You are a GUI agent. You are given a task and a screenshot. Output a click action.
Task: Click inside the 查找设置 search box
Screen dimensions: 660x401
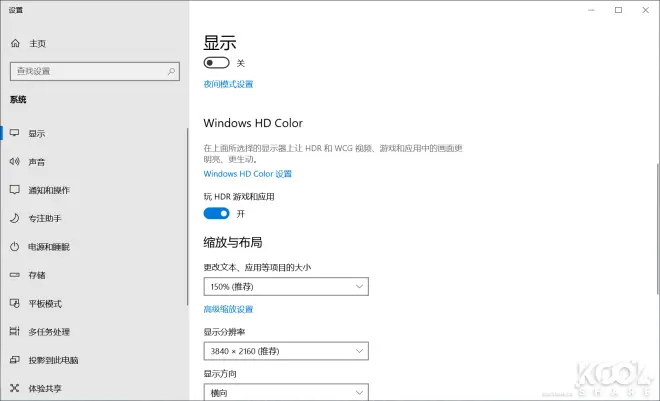click(x=95, y=71)
